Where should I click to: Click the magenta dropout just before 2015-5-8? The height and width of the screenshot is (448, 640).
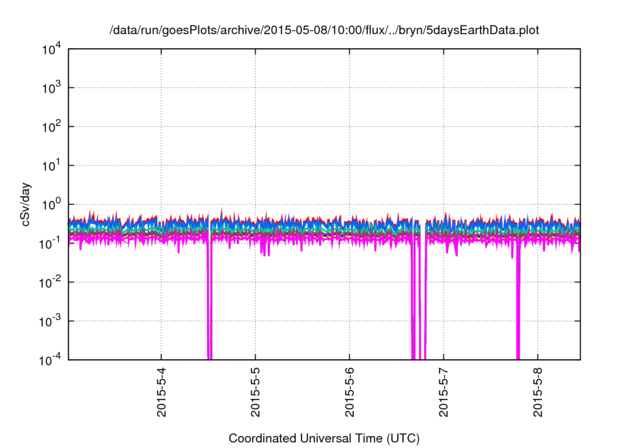point(518,302)
